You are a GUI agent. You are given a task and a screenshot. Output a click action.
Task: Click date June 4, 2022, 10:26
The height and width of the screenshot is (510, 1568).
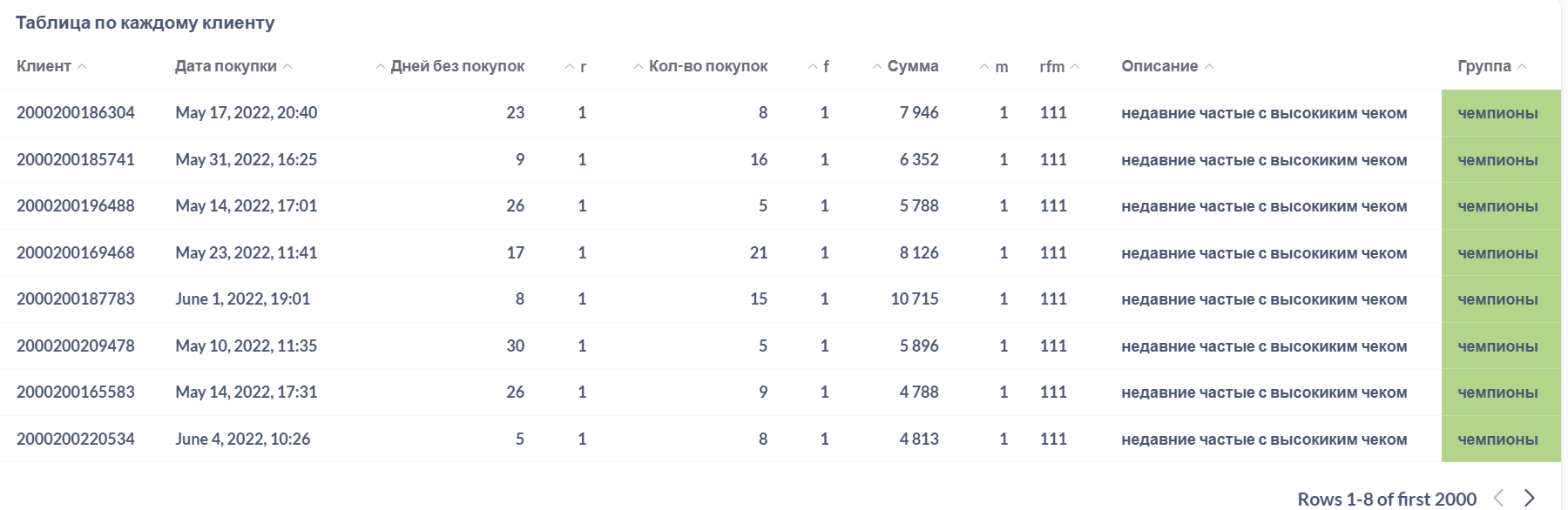tap(243, 440)
